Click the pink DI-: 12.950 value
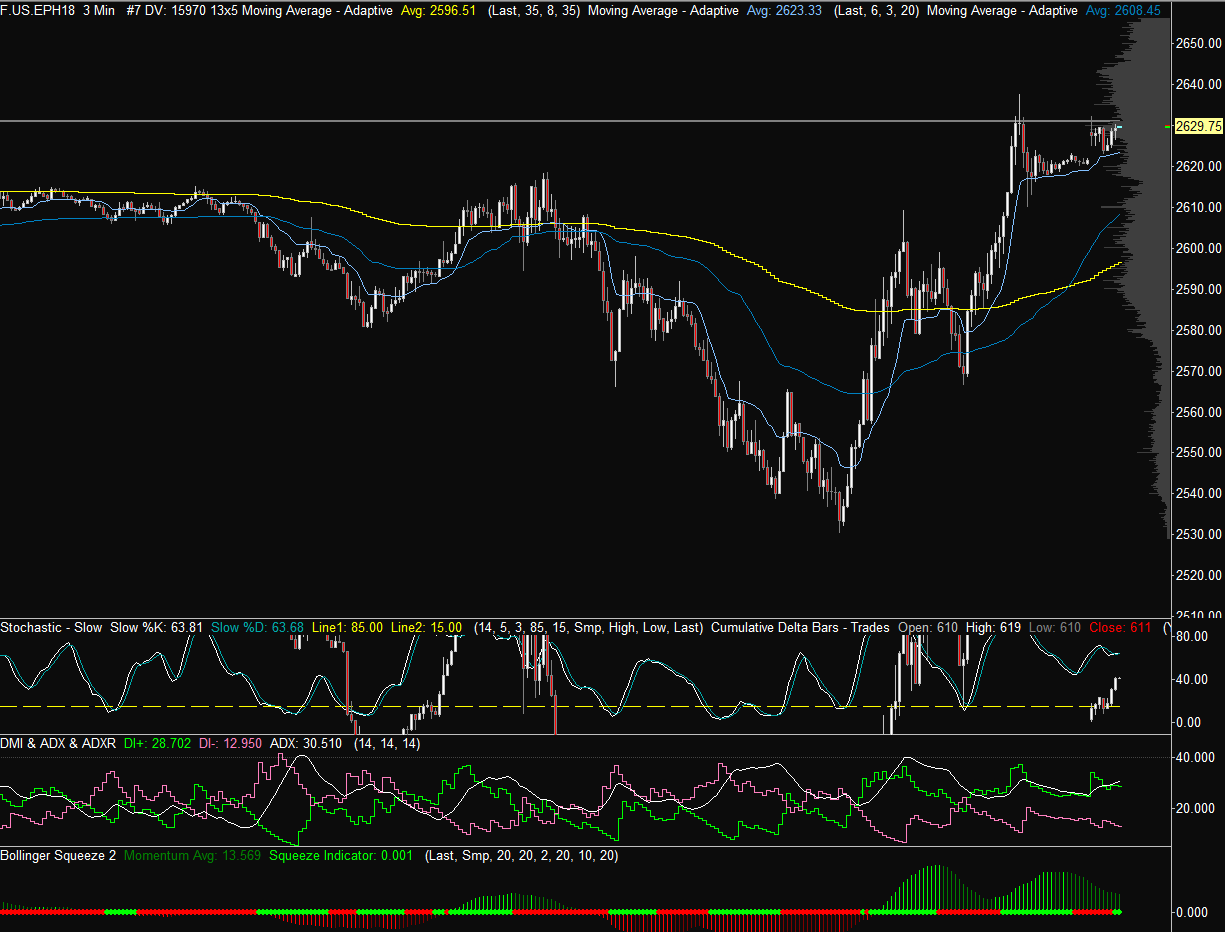 [230, 744]
